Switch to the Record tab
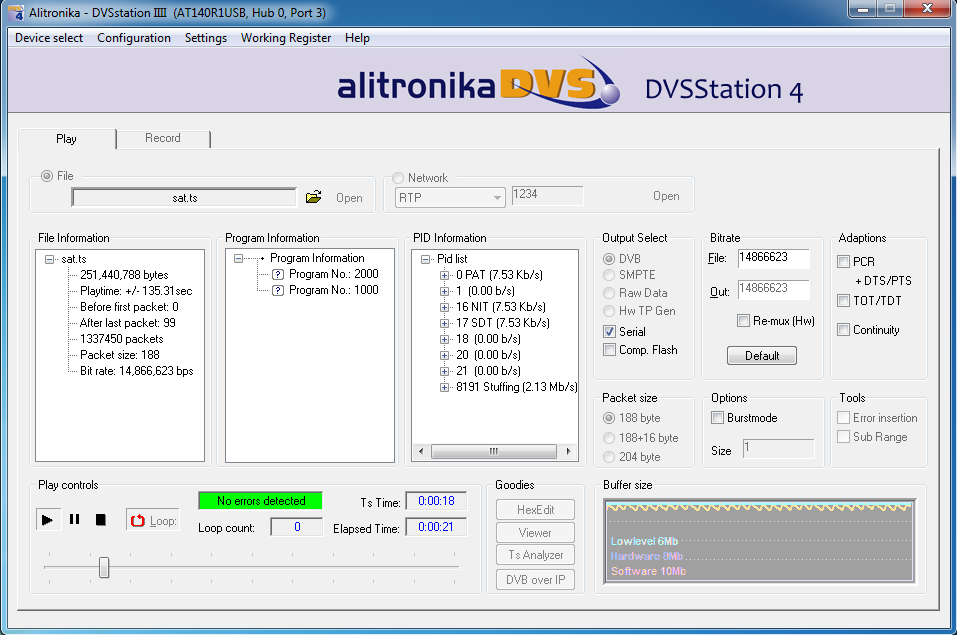 click(x=162, y=138)
